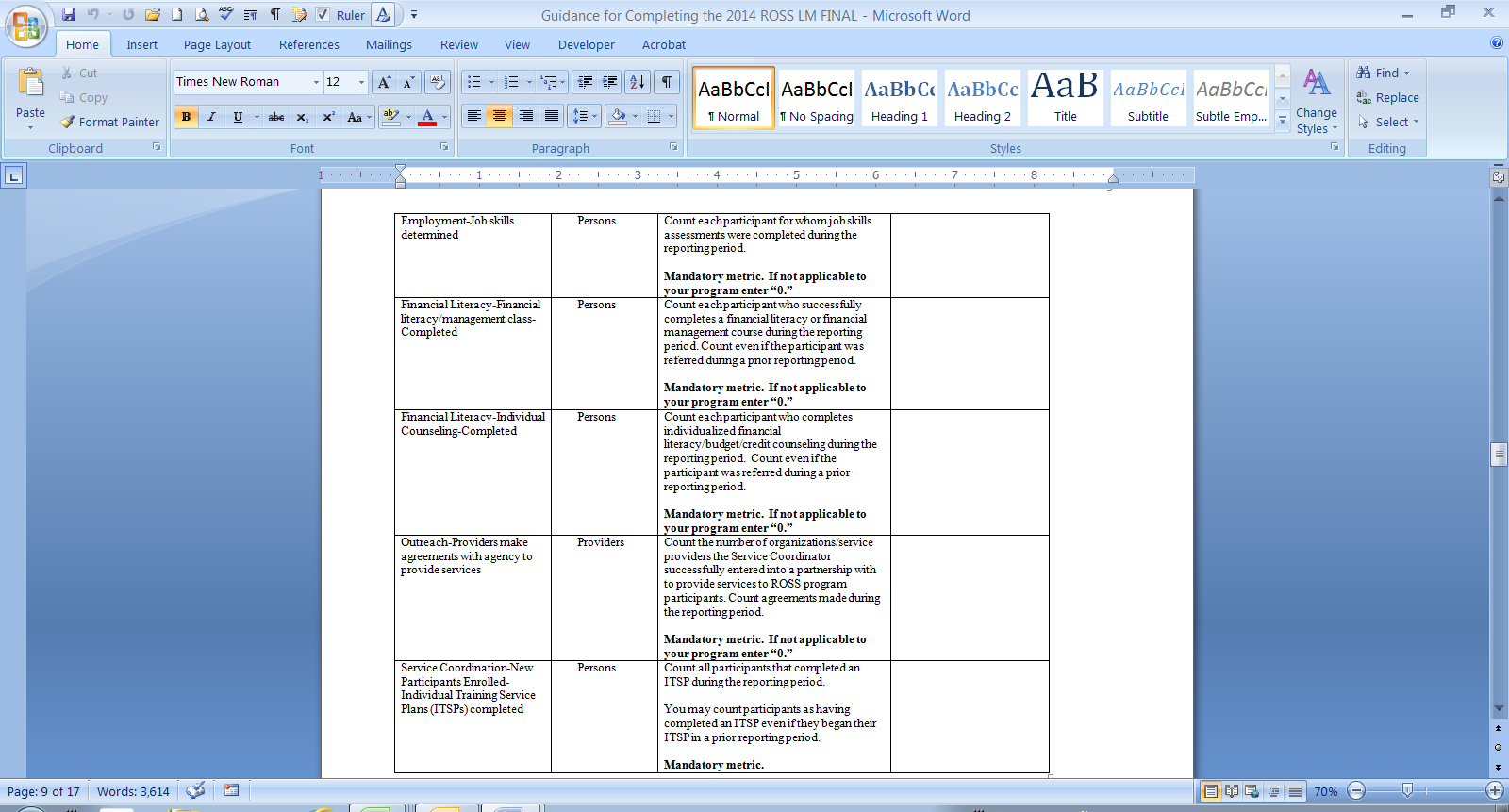The width and height of the screenshot is (1509, 812).
Task: Click the zoom level 70% button
Action: pos(1326,791)
